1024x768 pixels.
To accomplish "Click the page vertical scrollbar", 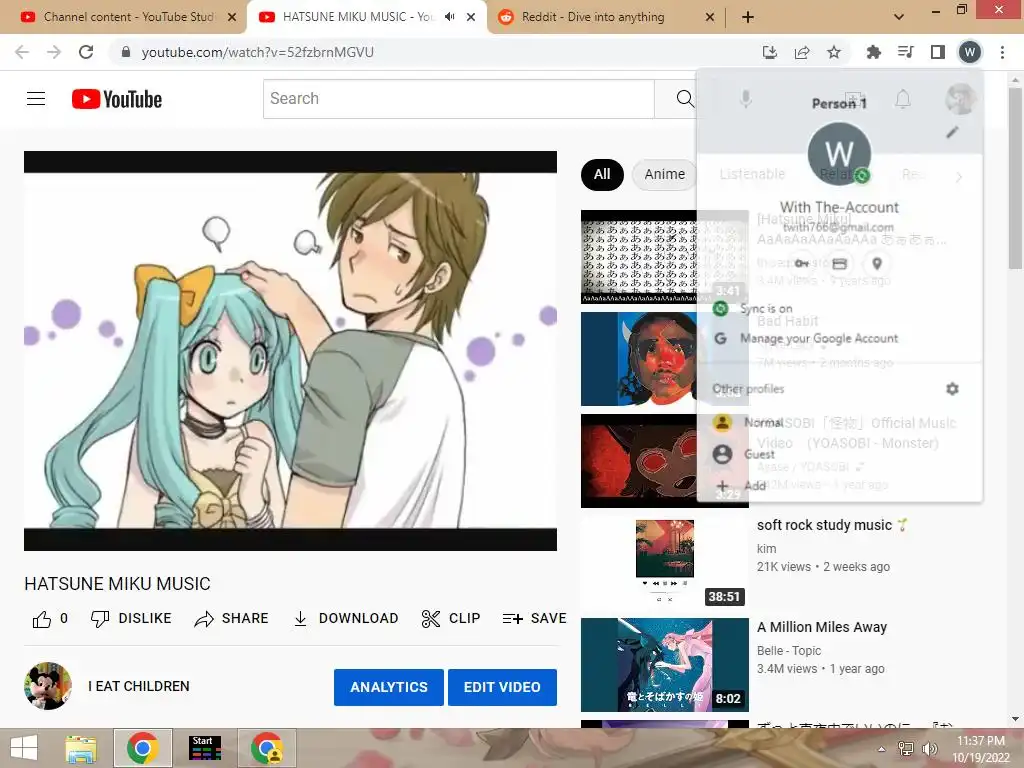I will click(1015, 178).
